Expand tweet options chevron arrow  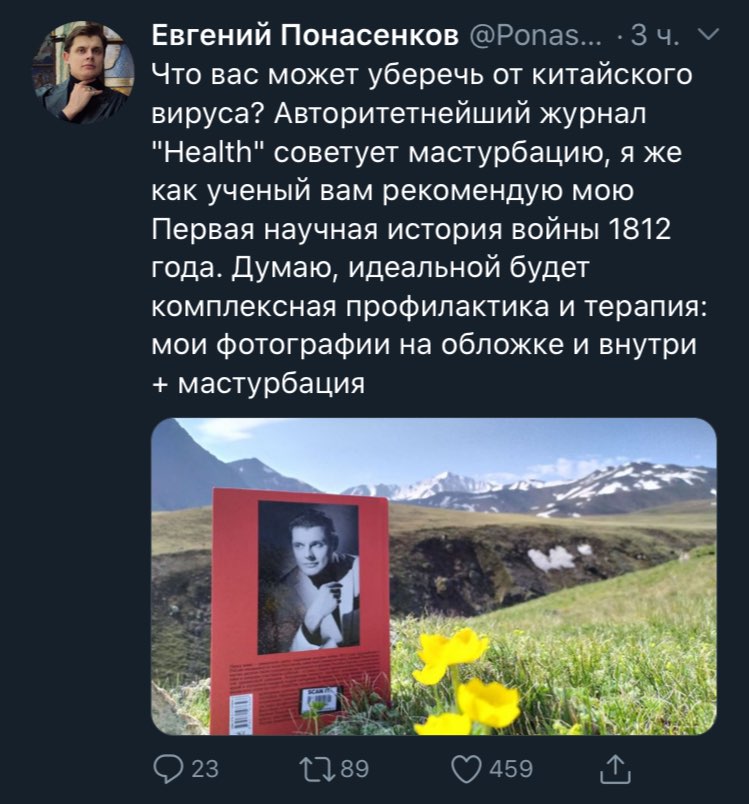click(x=709, y=35)
